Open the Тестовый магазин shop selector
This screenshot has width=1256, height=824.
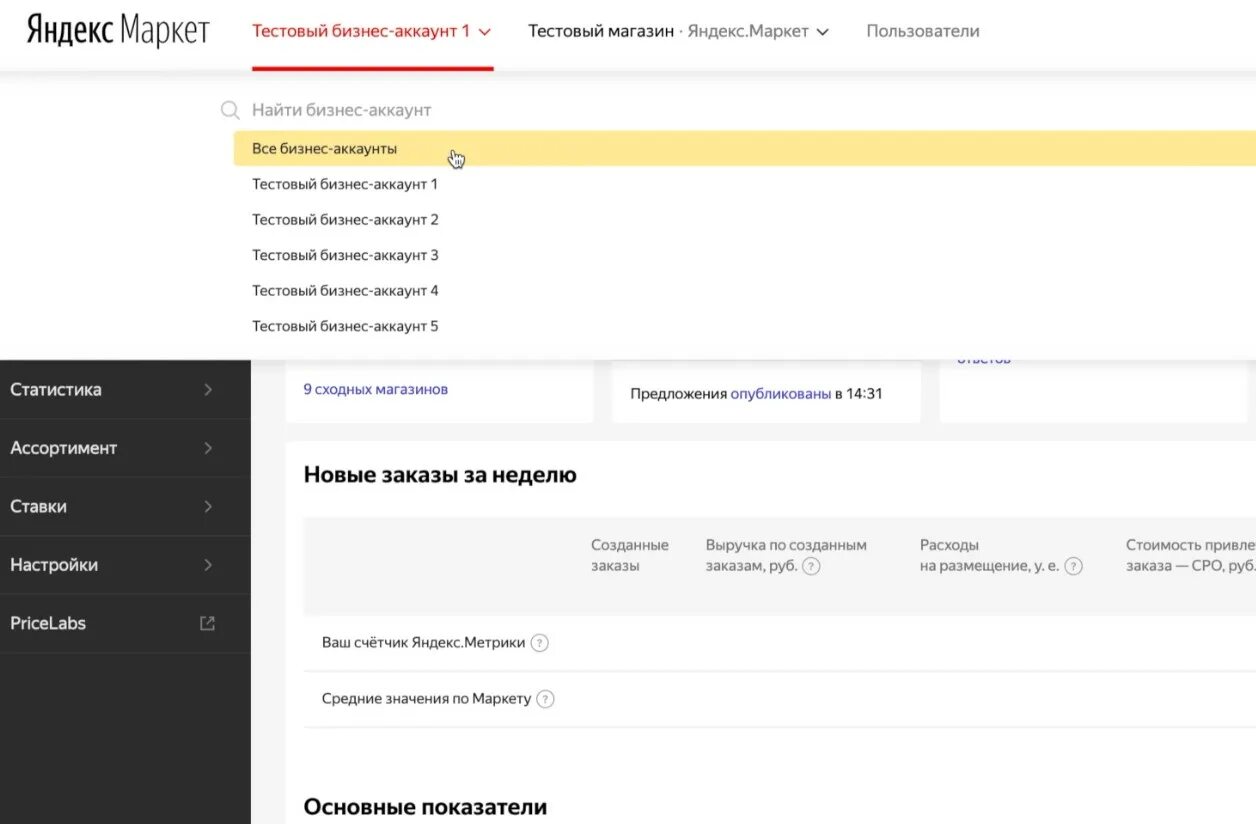tap(678, 31)
